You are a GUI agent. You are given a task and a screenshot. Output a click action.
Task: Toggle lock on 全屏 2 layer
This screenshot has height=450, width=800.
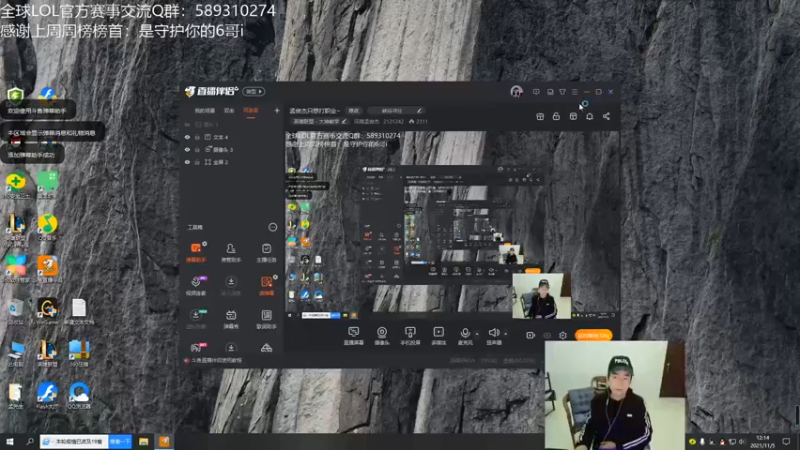pyautogui.click(x=197, y=162)
